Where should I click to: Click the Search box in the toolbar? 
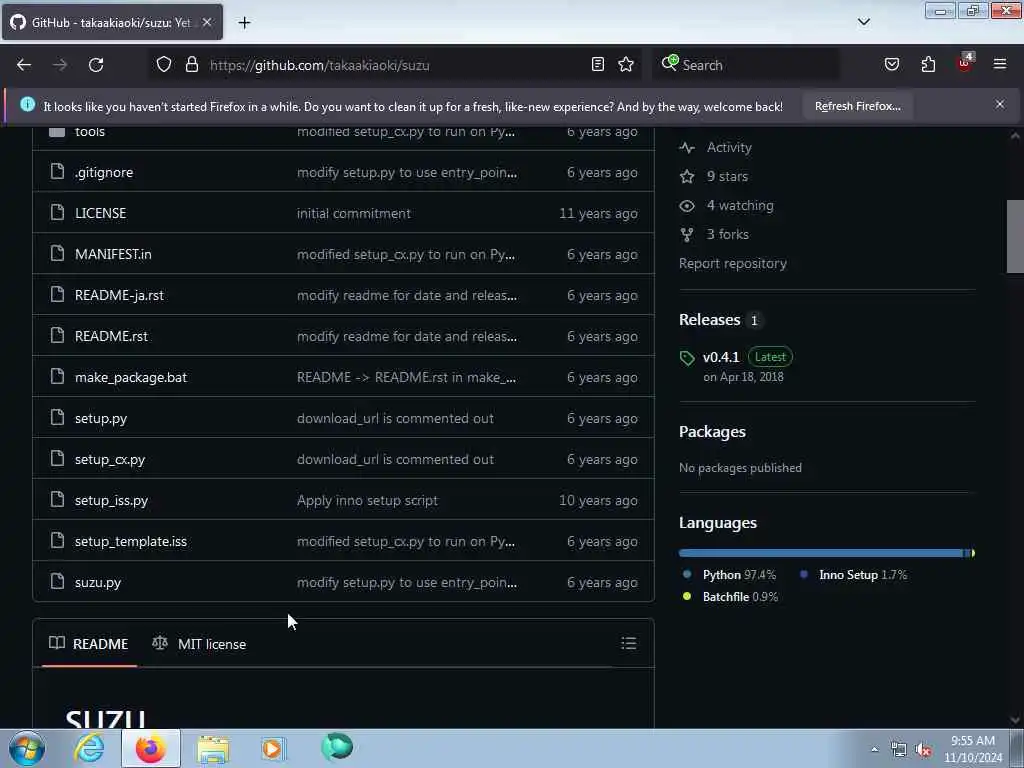click(x=748, y=65)
